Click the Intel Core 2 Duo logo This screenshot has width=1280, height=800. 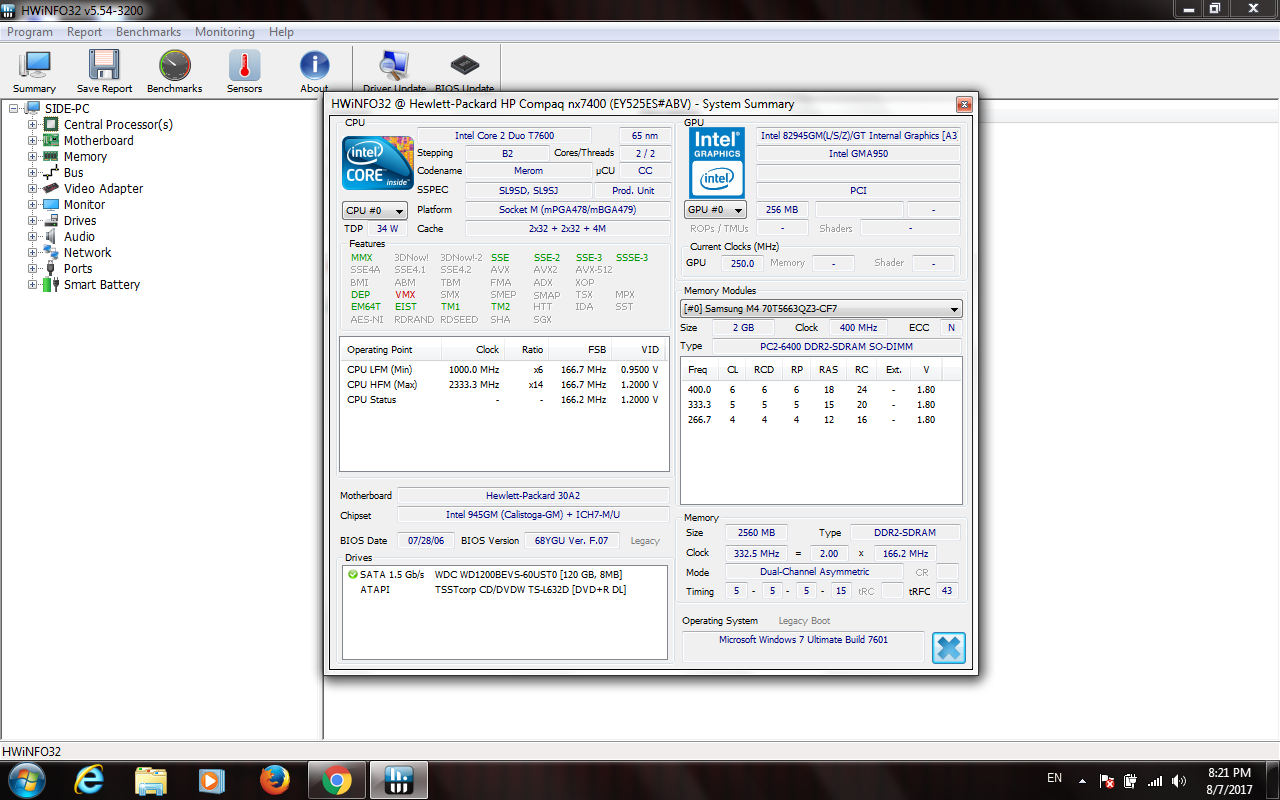tap(378, 163)
